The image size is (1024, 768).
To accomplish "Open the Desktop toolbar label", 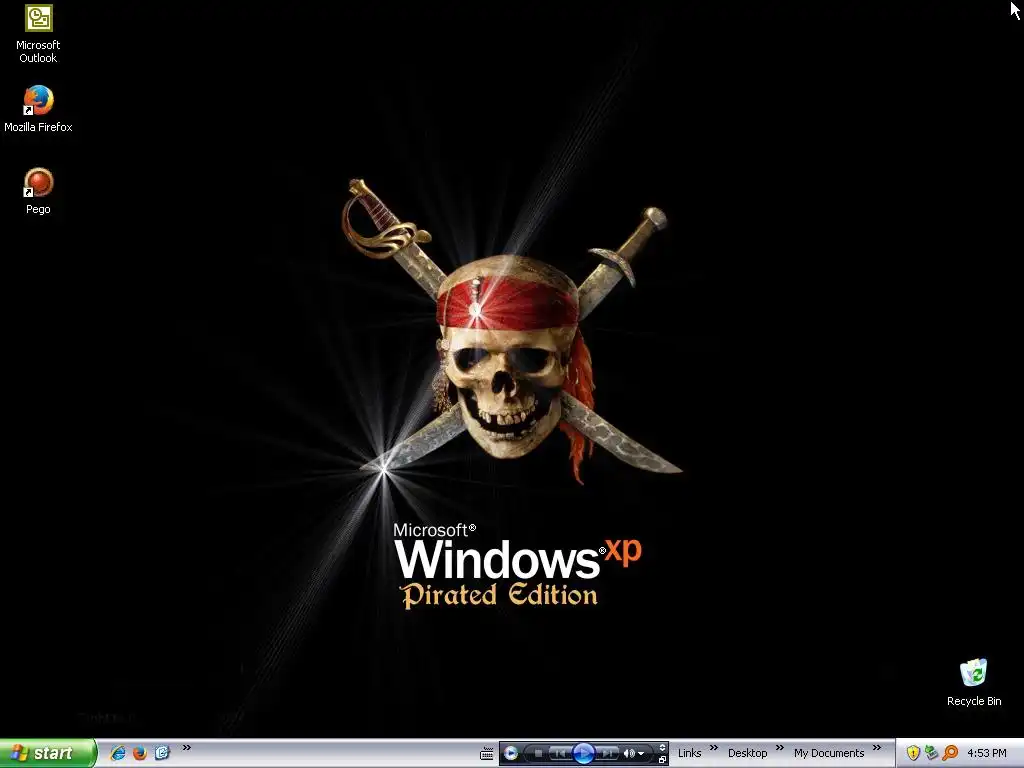I will tap(748, 753).
